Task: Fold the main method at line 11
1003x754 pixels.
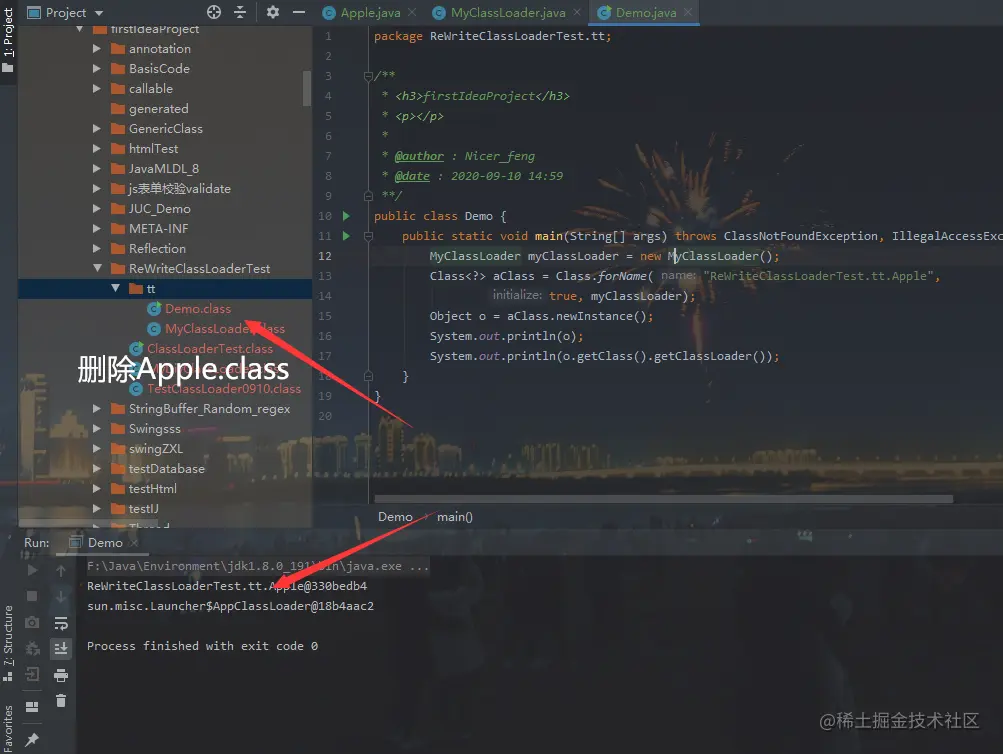Action: 368,236
